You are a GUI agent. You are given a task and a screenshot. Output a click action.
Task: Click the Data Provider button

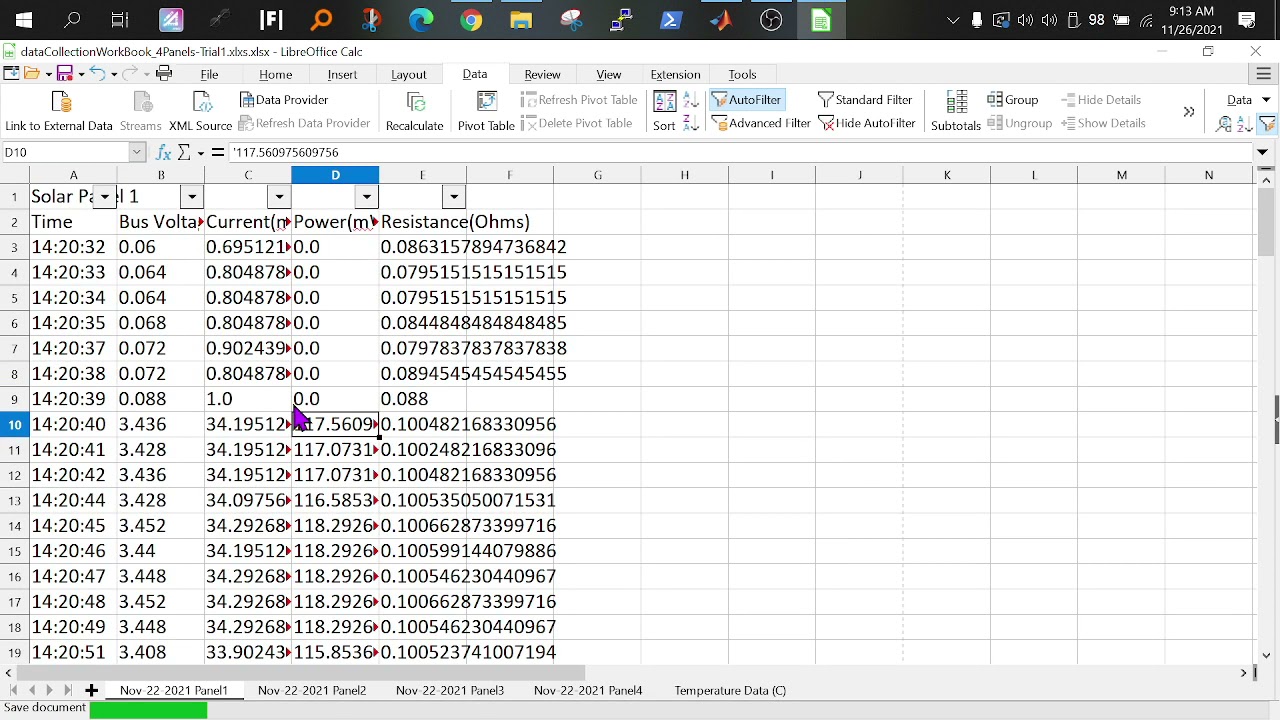284,100
